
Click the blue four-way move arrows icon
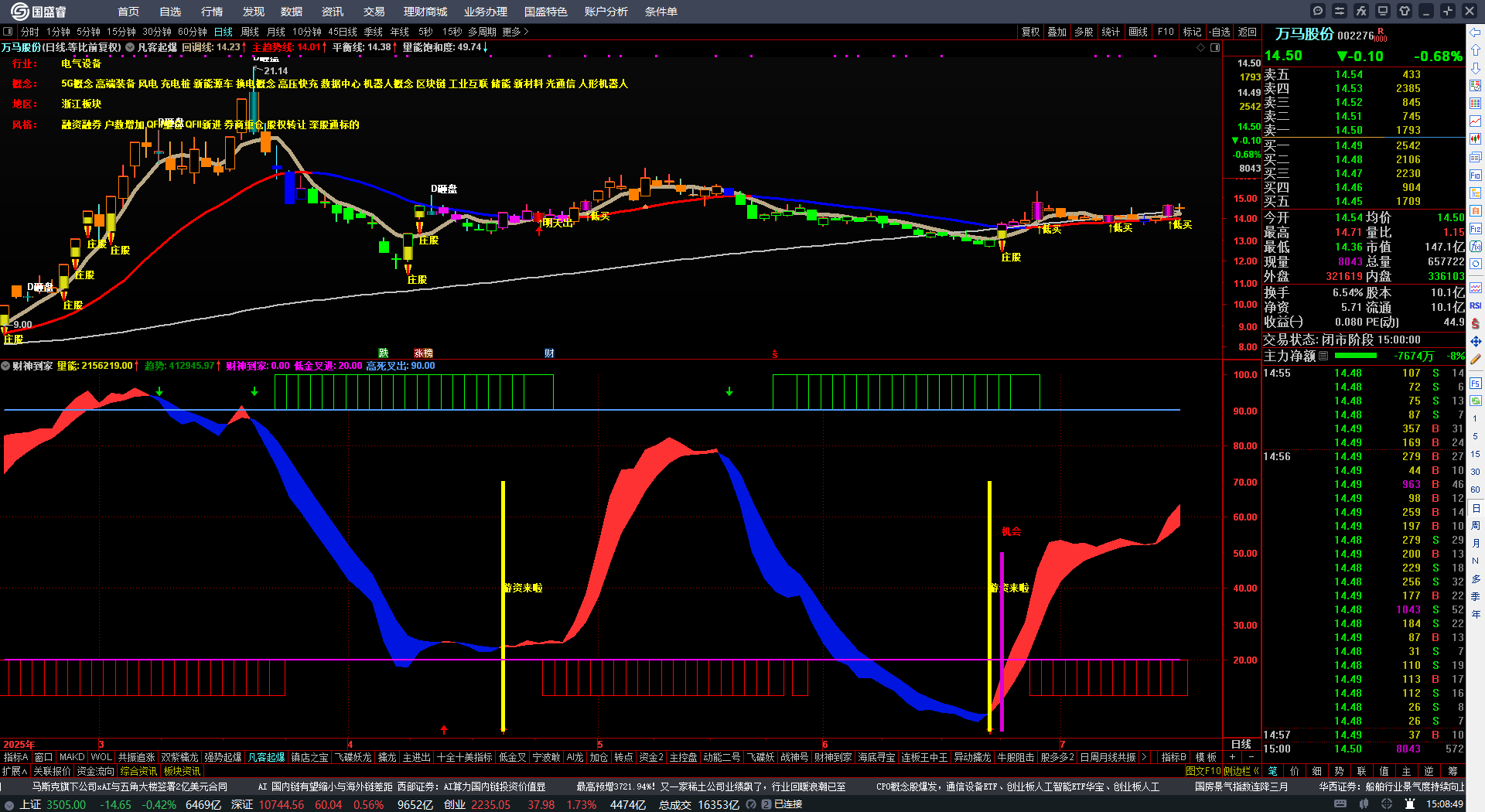(1476, 341)
